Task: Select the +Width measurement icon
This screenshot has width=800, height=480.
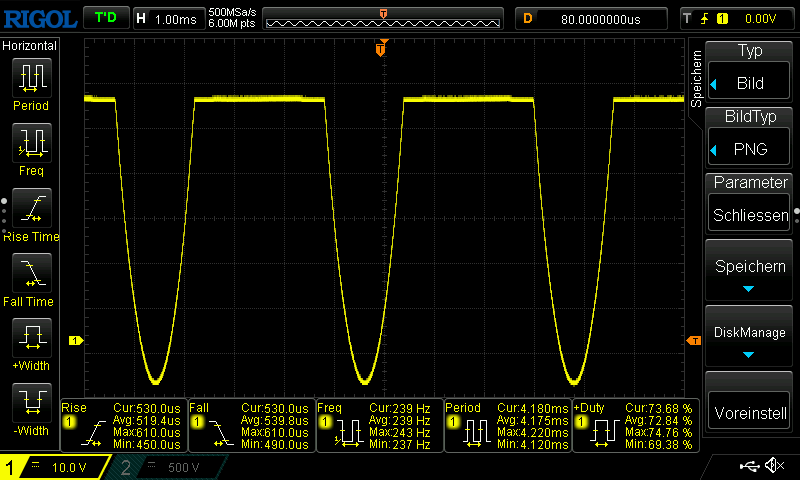Action: click(x=30, y=338)
